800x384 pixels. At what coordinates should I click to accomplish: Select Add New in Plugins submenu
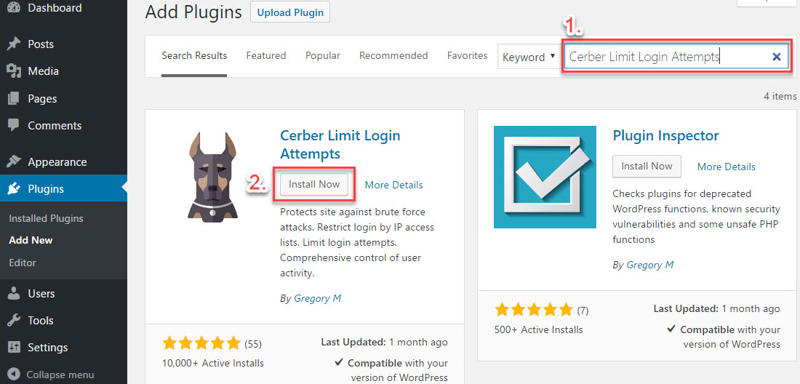(x=31, y=241)
